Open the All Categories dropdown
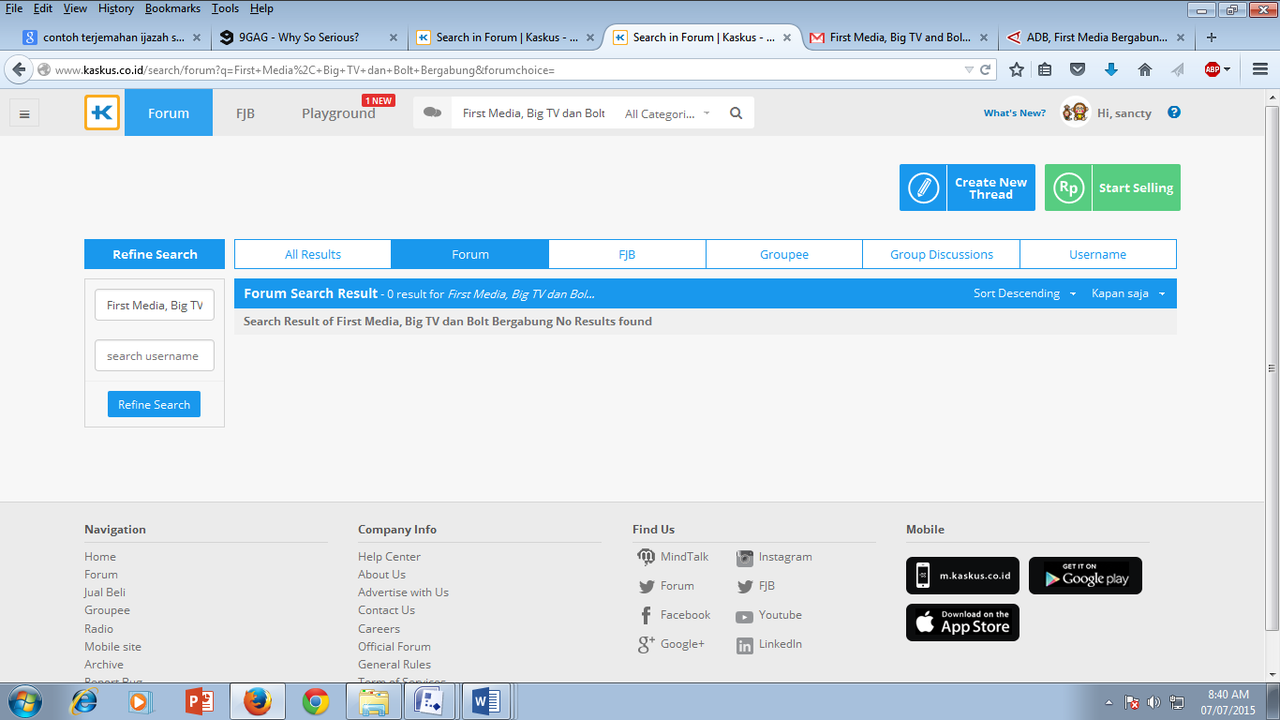Screen dimensions: 1280x720 [x=667, y=113]
